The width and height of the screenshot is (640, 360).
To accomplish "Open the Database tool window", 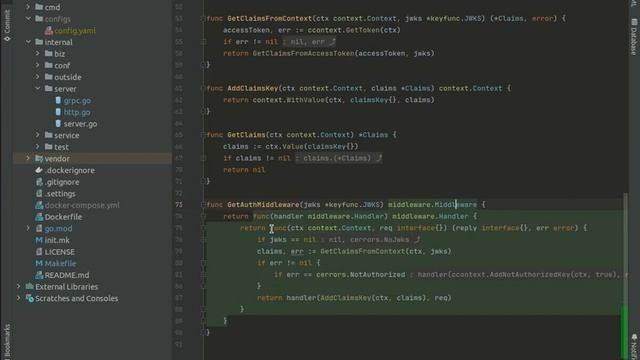I will (x=634, y=37).
